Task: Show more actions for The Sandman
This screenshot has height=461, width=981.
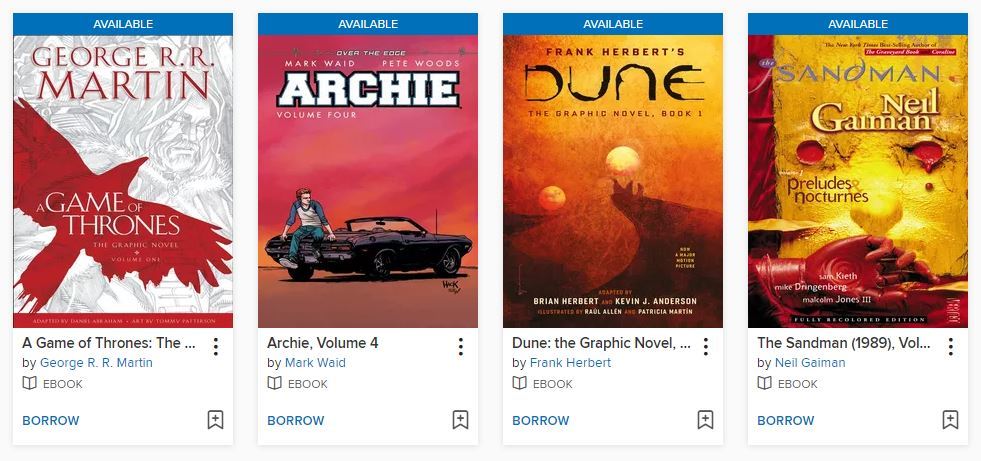Action: pos(951,347)
